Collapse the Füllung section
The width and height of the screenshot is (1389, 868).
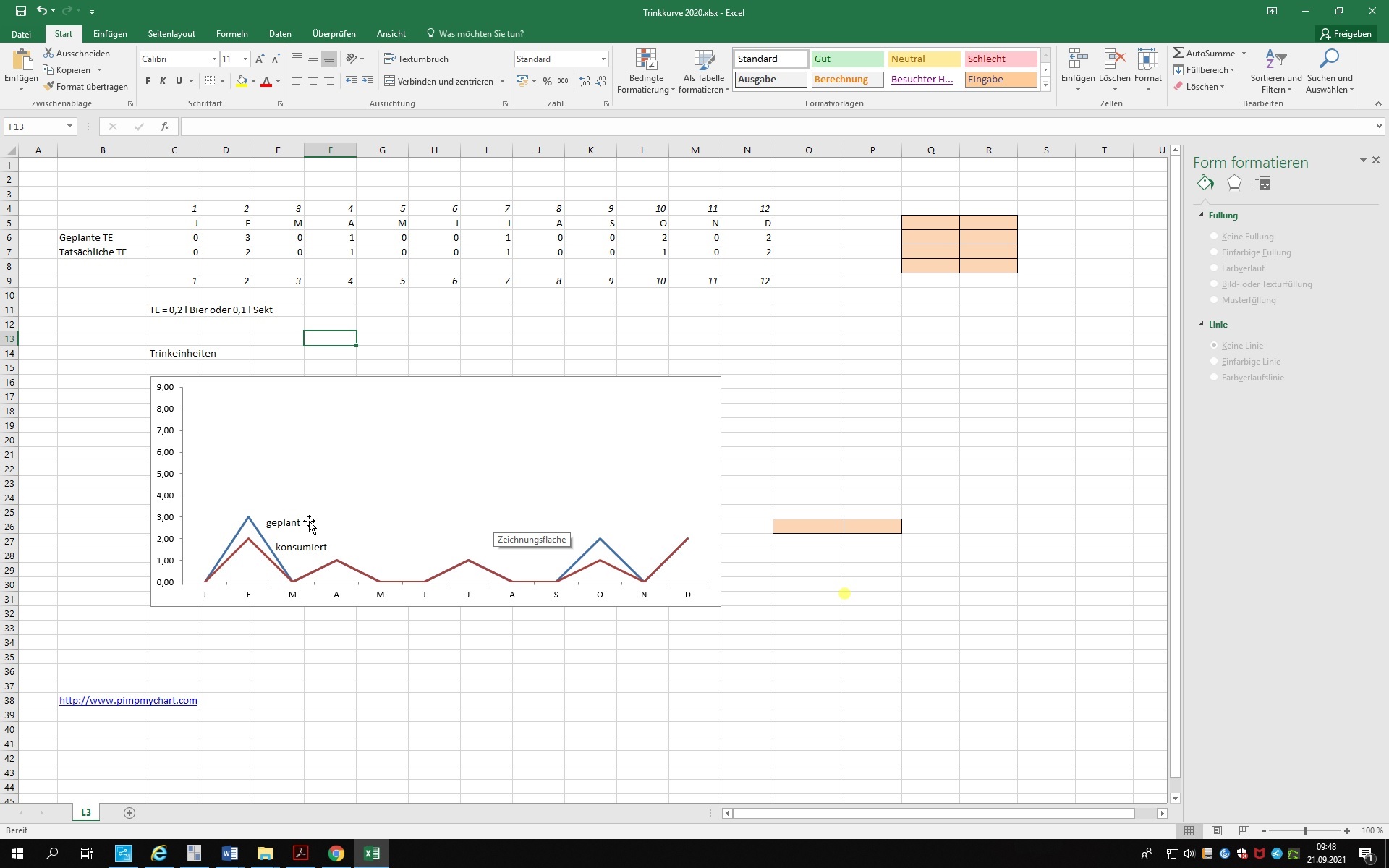tap(1202, 216)
